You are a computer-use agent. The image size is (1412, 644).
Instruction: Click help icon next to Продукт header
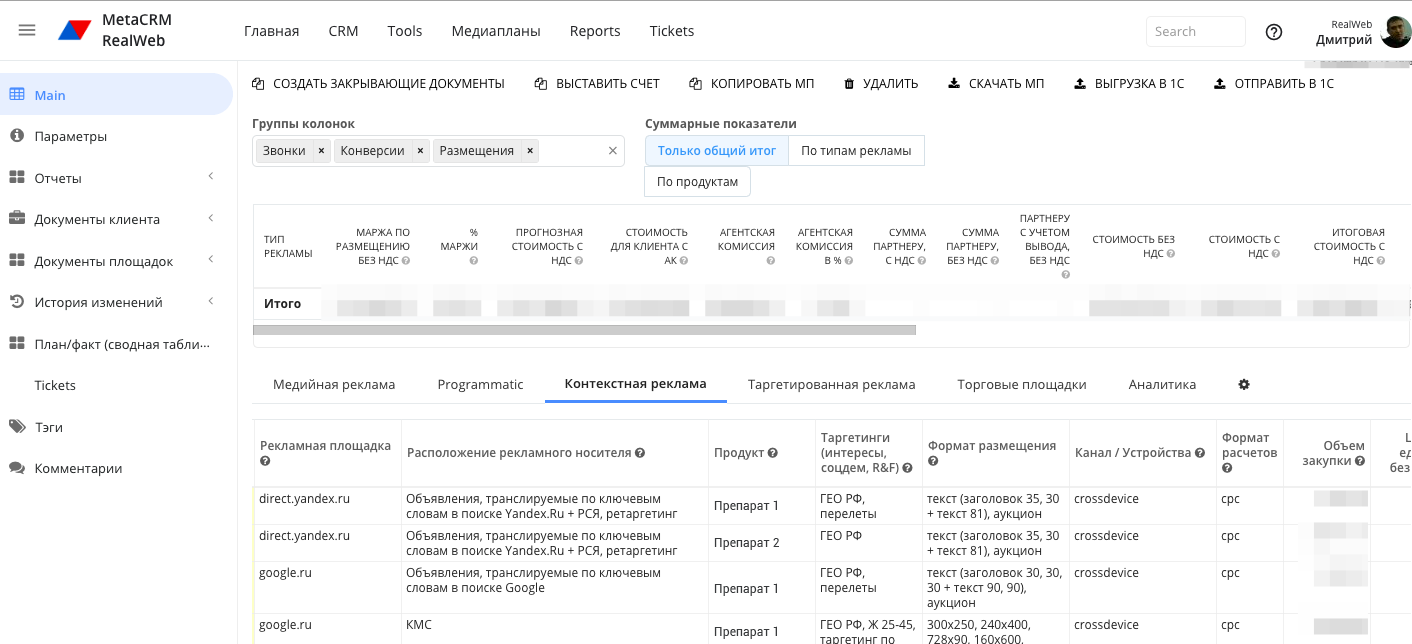773,453
